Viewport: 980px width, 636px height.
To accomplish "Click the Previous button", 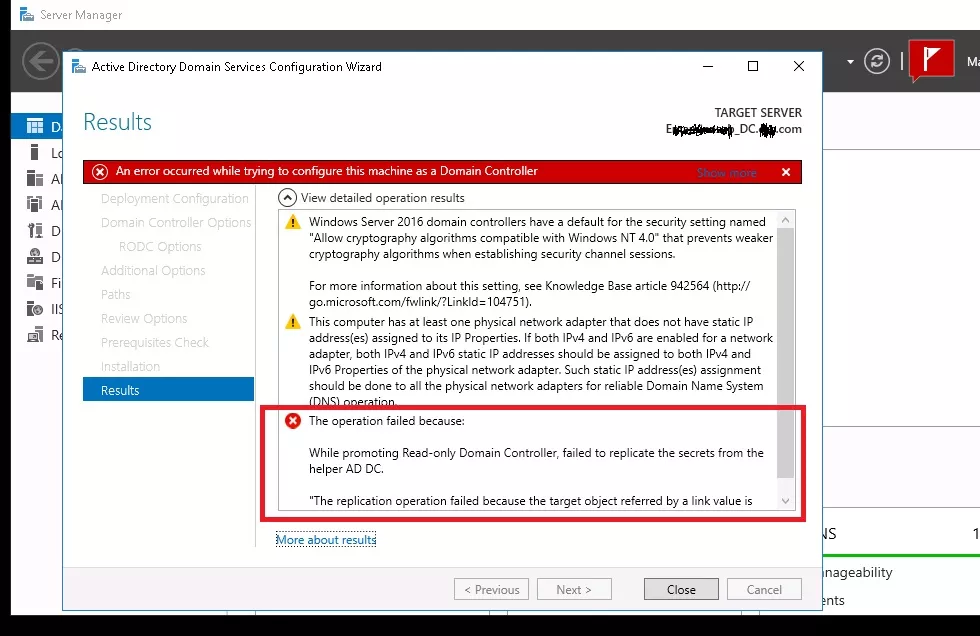I will pyautogui.click(x=491, y=589).
